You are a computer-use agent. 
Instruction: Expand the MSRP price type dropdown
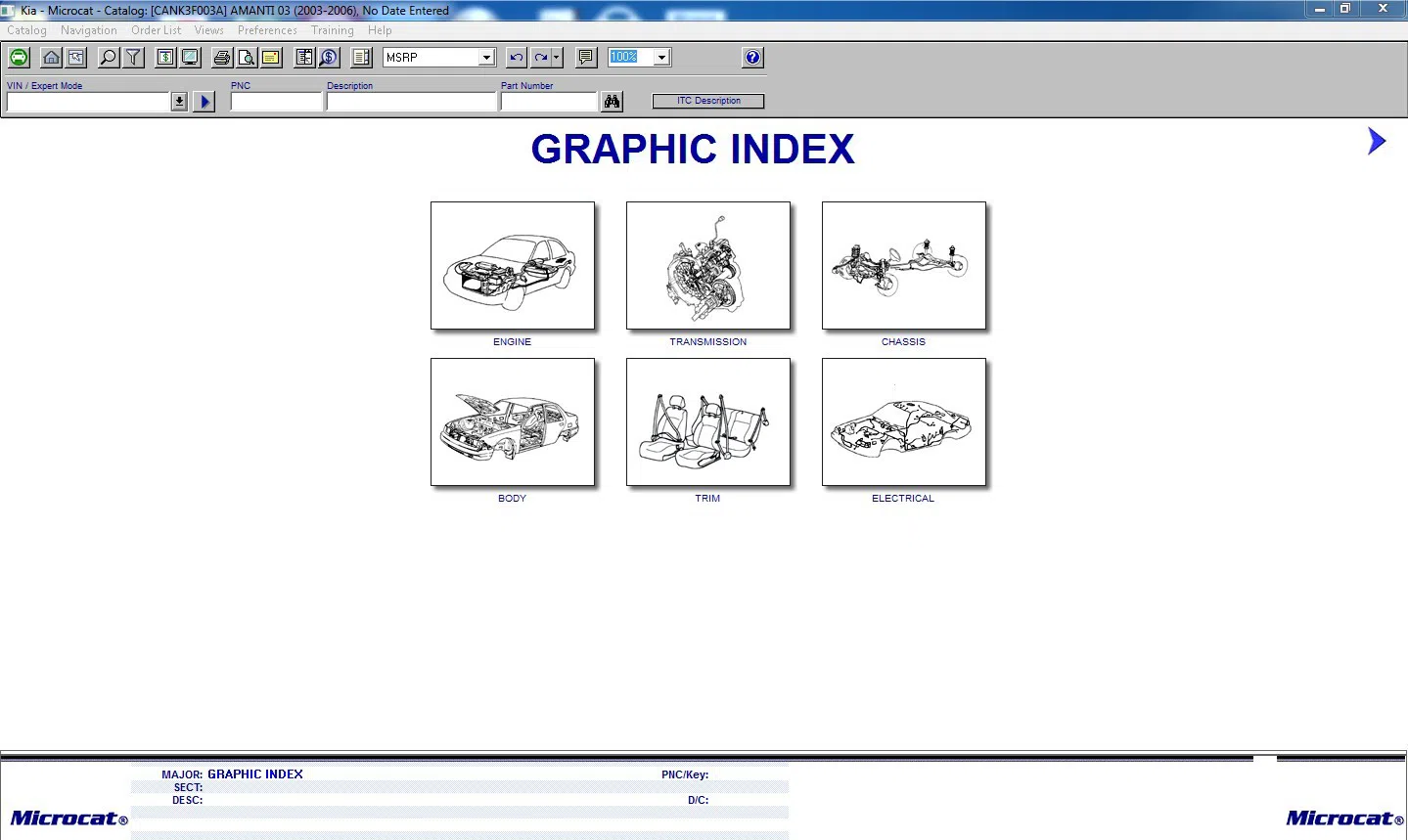click(486, 58)
